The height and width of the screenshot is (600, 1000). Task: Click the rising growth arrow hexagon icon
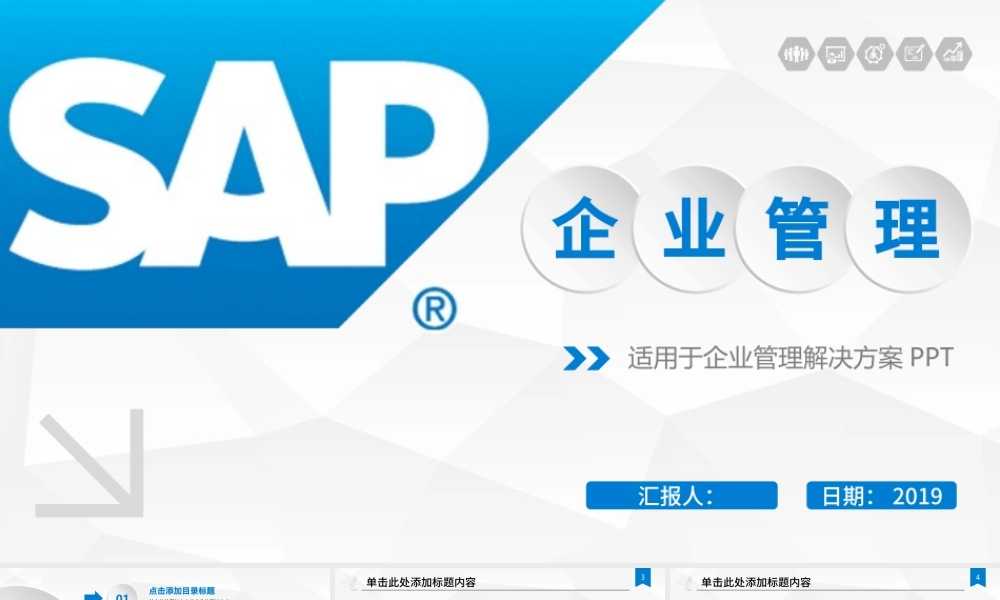pos(953,54)
